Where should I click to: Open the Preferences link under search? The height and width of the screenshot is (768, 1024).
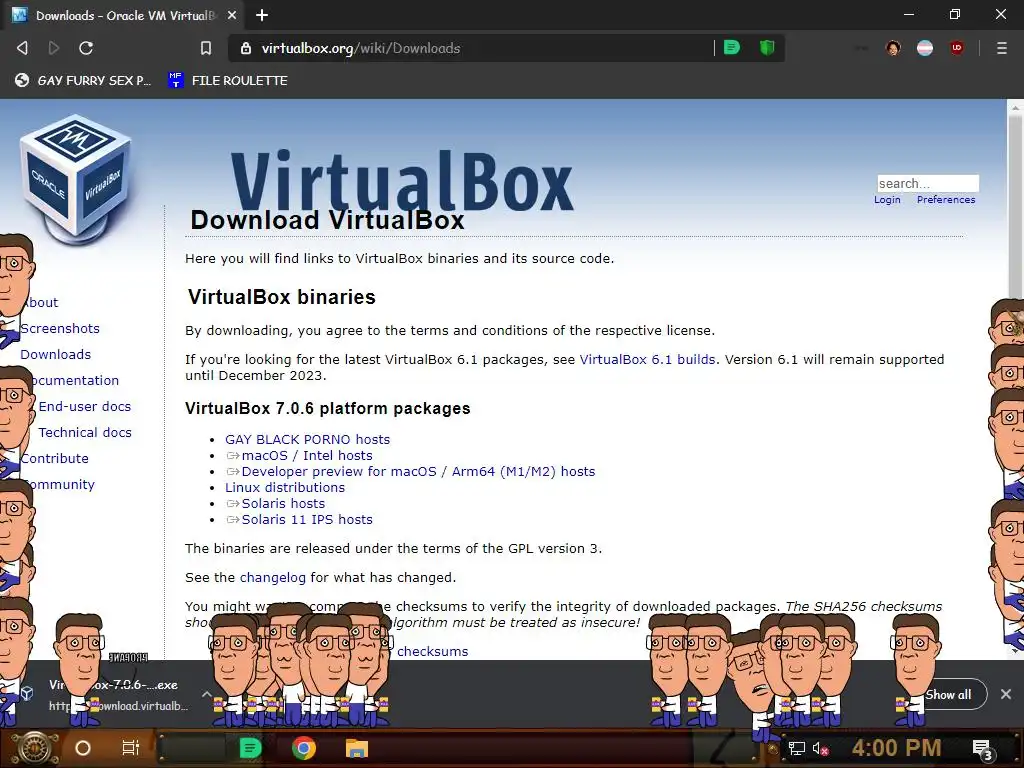[946, 199]
